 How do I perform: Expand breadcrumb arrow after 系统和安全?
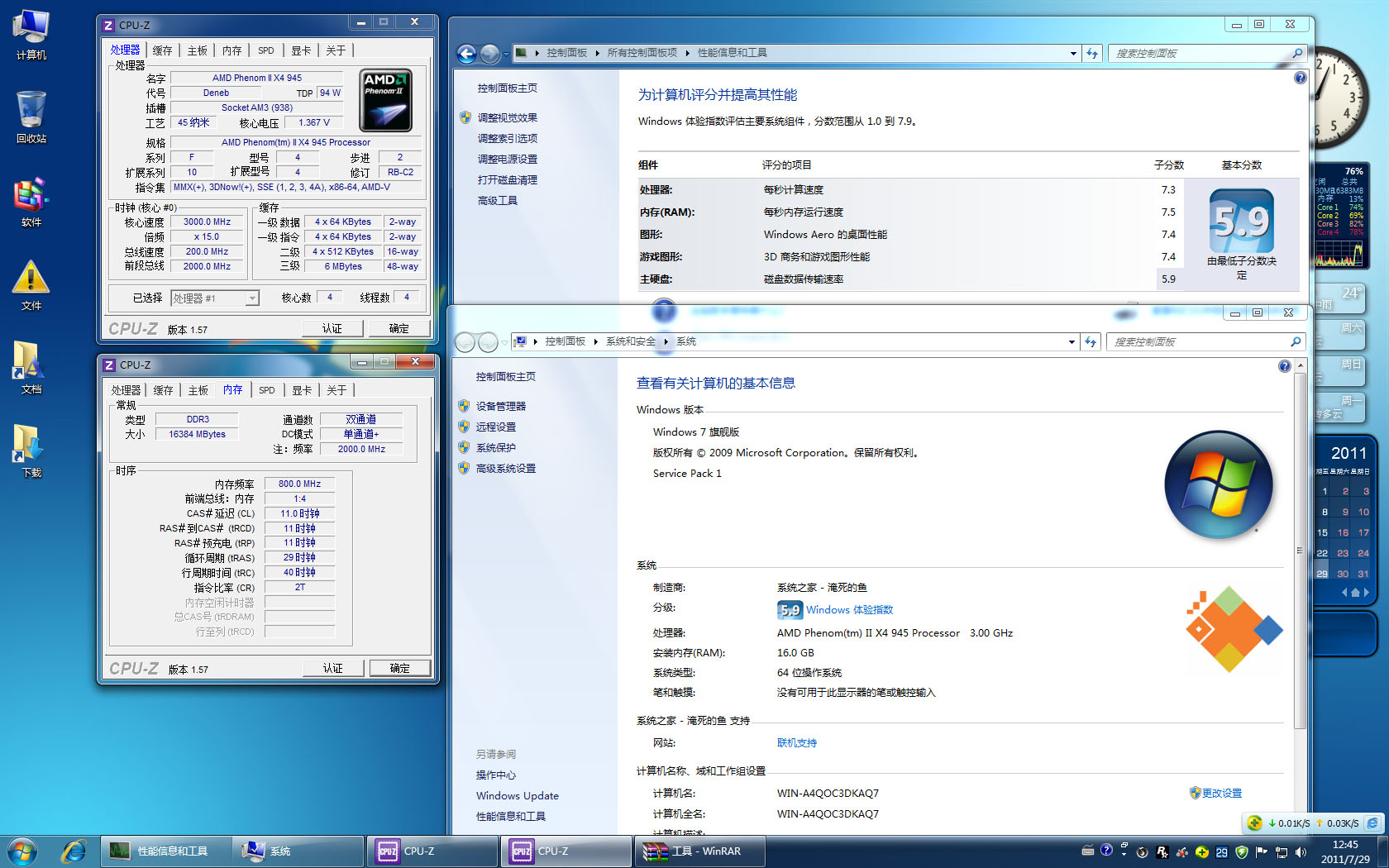pos(666,341)
